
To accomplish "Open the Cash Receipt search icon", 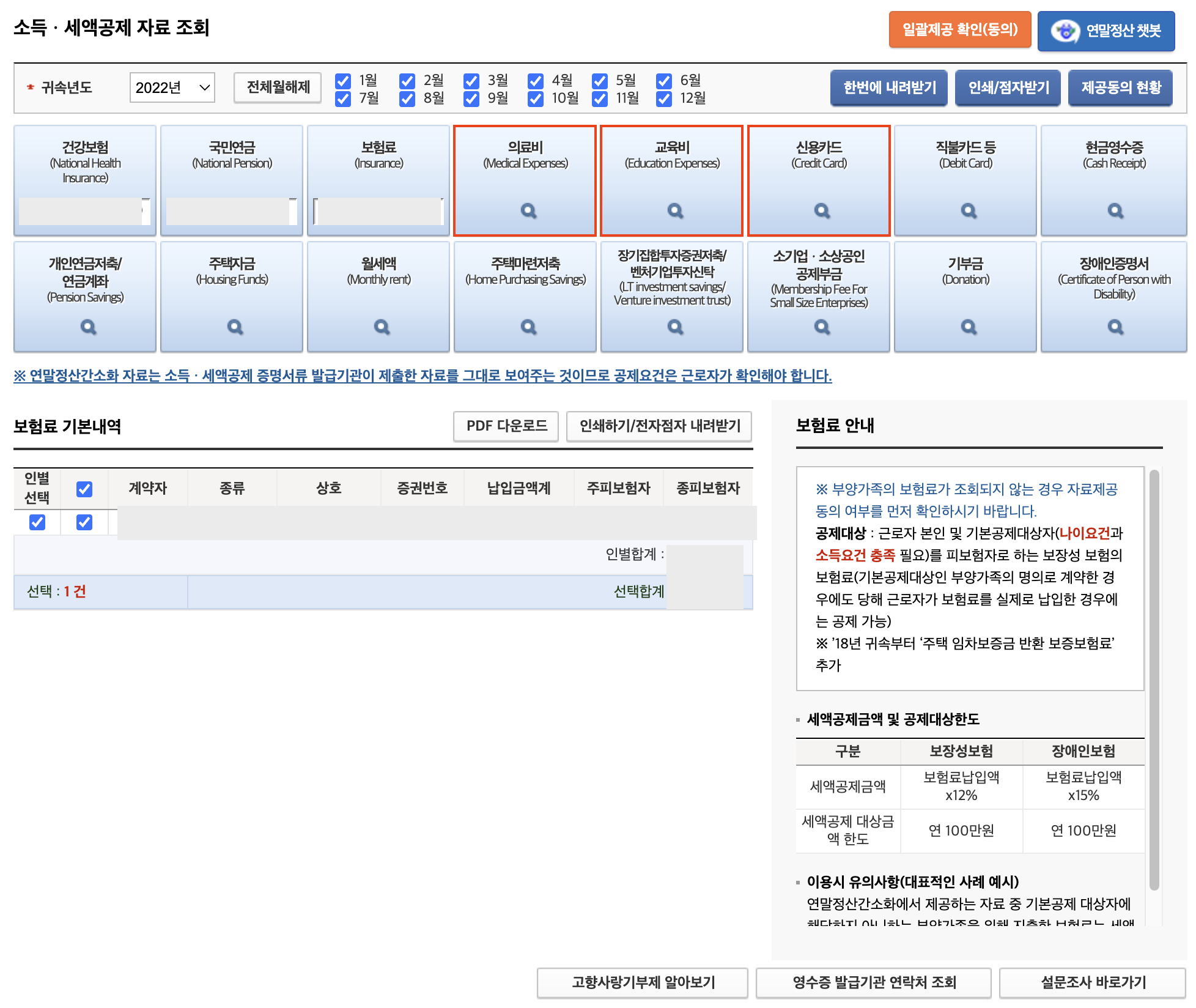I will click(1115, 211).
